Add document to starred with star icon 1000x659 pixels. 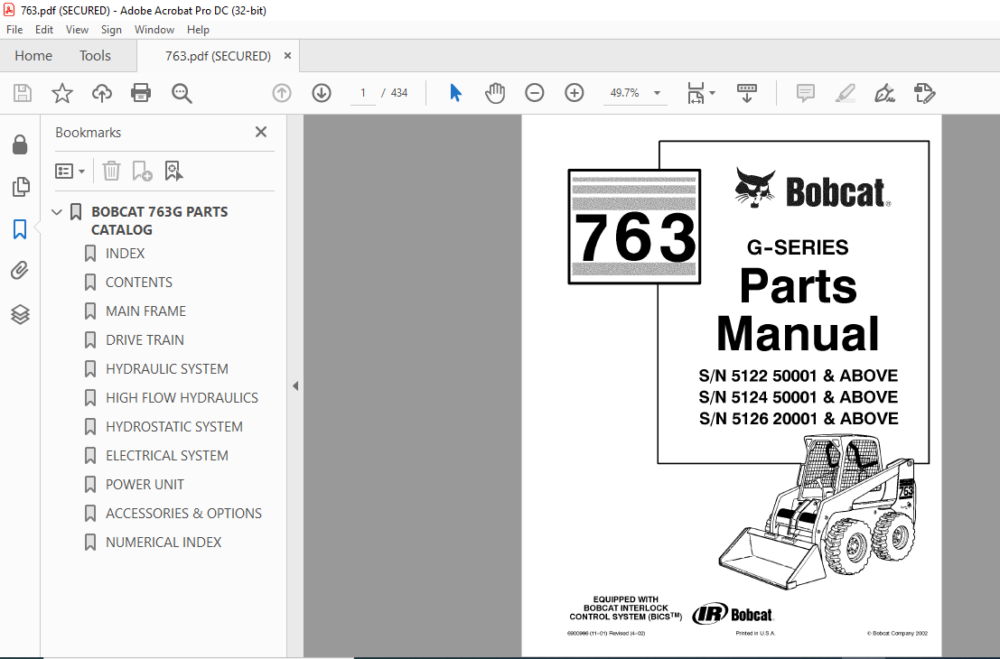(x=62, y=93)
